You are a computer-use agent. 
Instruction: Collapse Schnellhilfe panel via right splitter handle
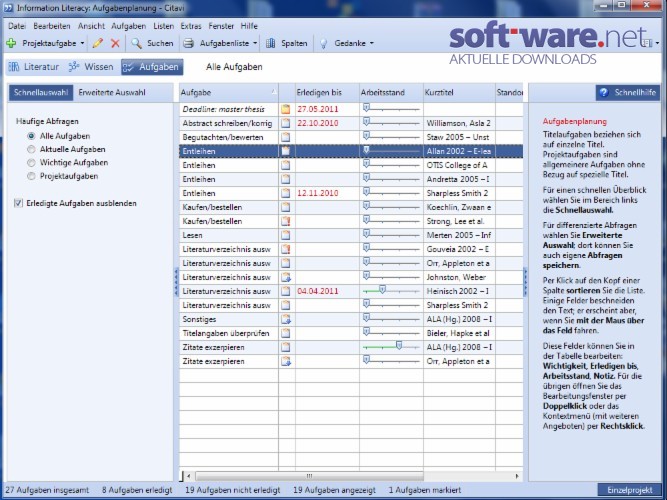click(x=525, y=282)
